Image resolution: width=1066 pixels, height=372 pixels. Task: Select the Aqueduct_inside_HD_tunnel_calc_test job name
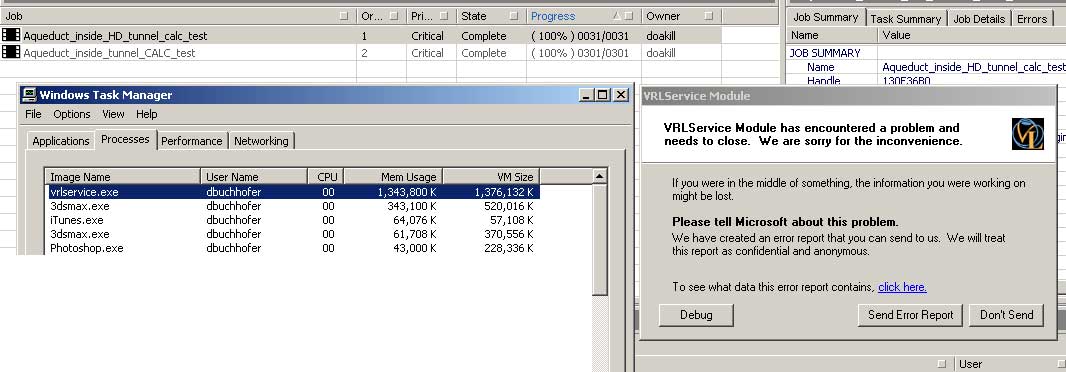pyautogui.click(x=115, y=35)
